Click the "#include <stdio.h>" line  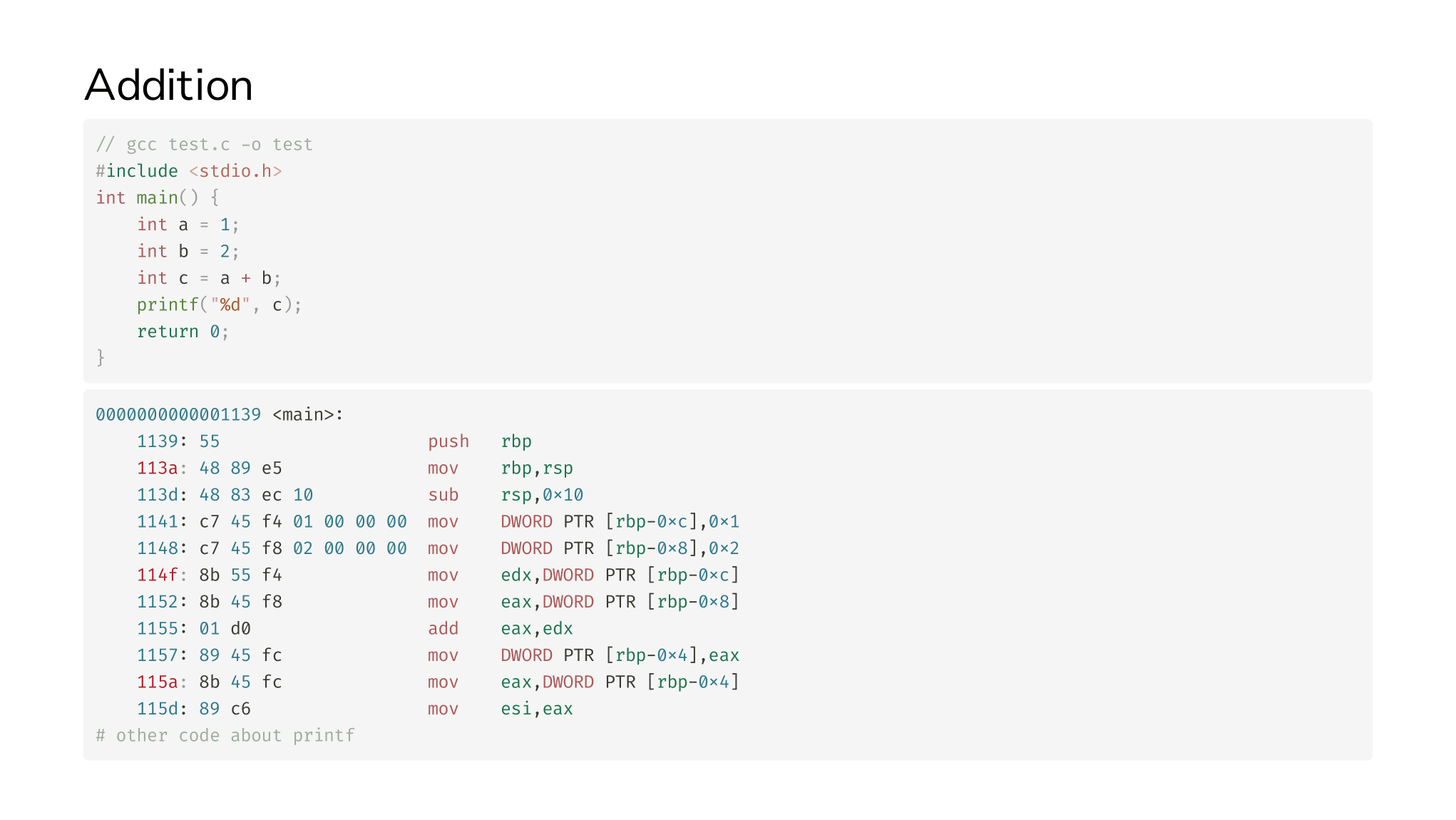click(x=189, y=171)
